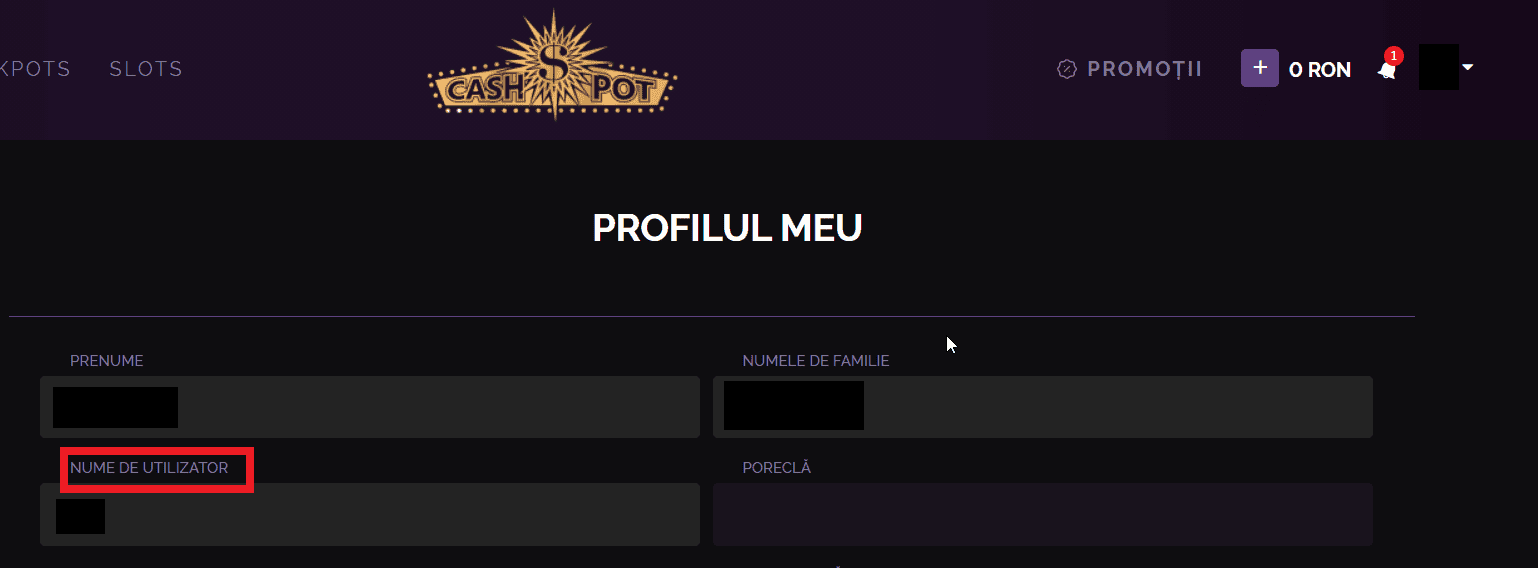Click the Promoții percent badge icon
The width and height of the screenshot is (1538, 568).
[1067, 69]
